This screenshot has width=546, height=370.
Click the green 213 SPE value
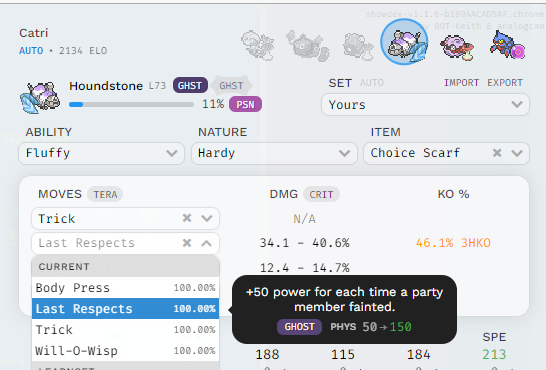click(x=494, y=354)
